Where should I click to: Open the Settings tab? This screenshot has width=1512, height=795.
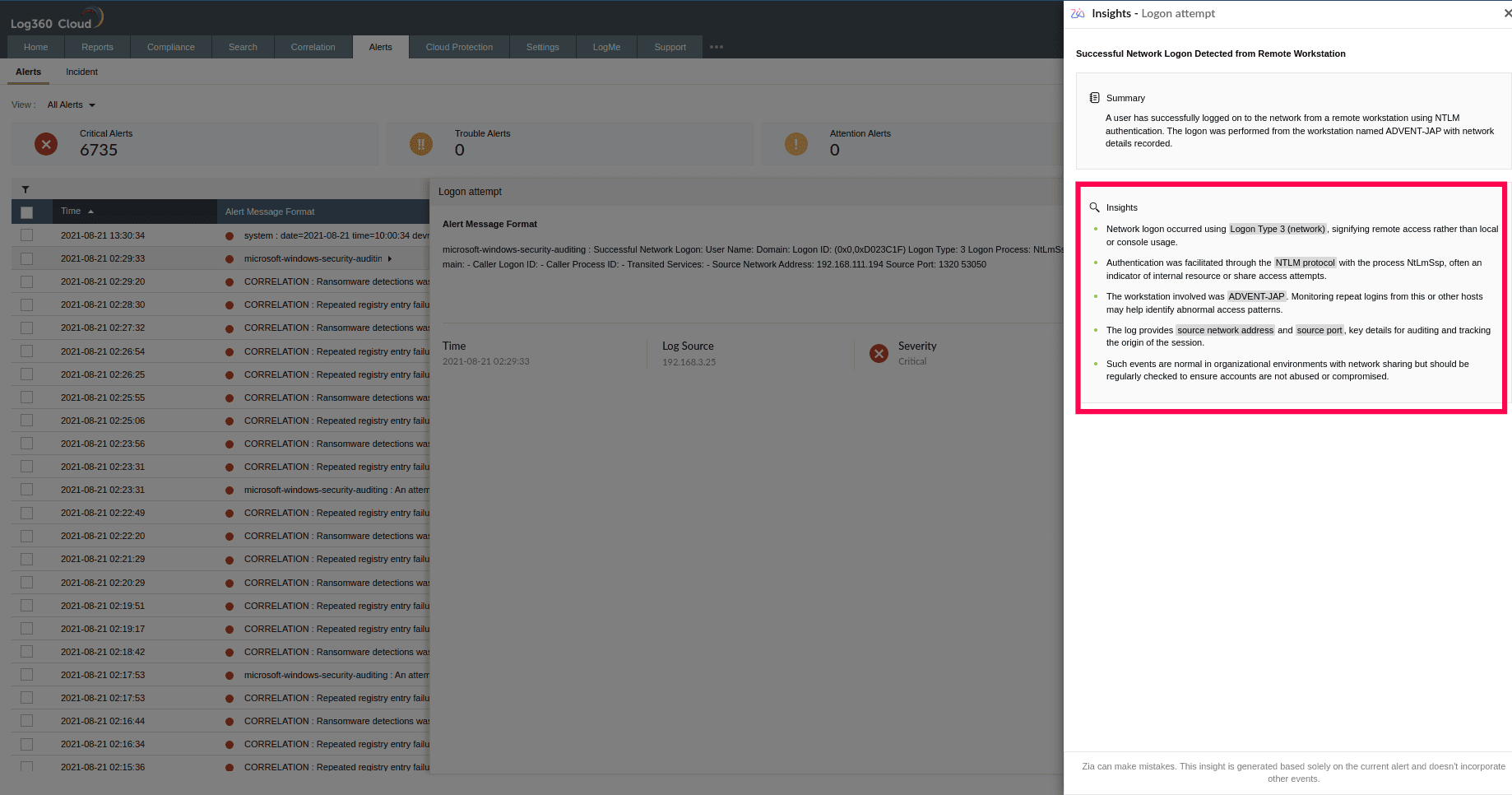pyautogui.click(x=543, y=47)
